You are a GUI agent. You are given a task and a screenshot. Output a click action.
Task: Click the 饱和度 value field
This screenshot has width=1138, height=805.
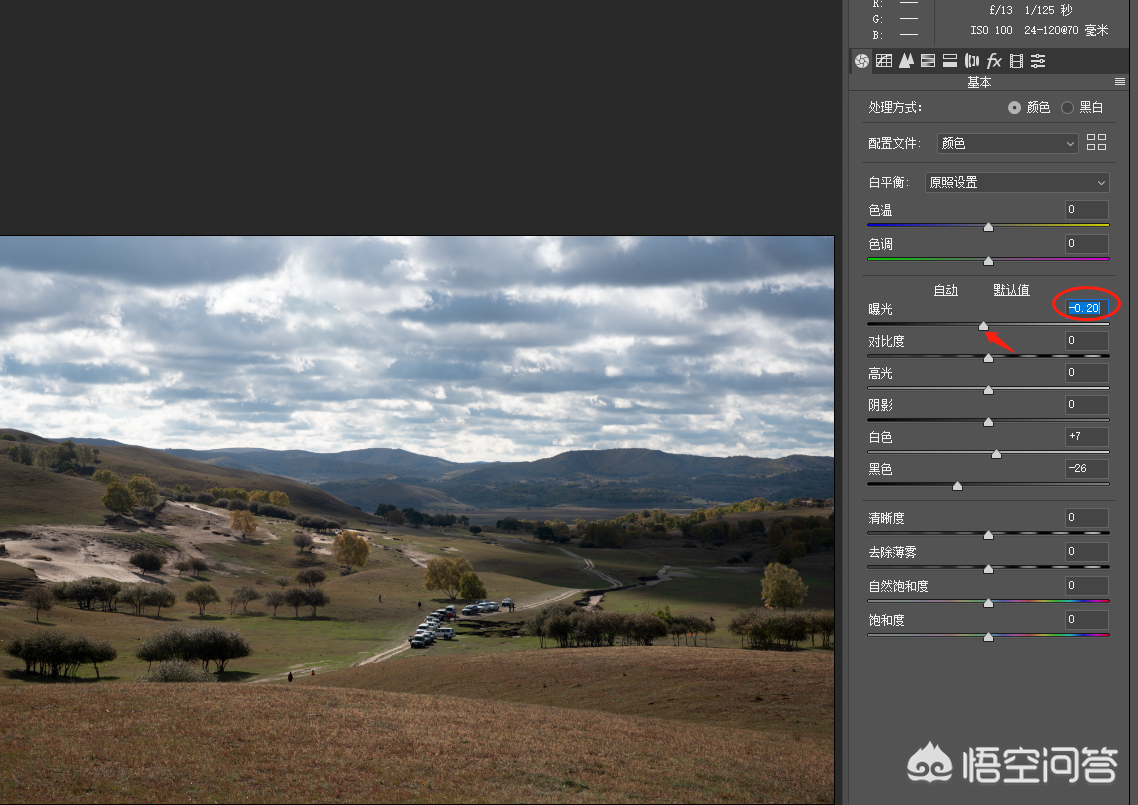pyautogui.click(x=1086, y=620)
